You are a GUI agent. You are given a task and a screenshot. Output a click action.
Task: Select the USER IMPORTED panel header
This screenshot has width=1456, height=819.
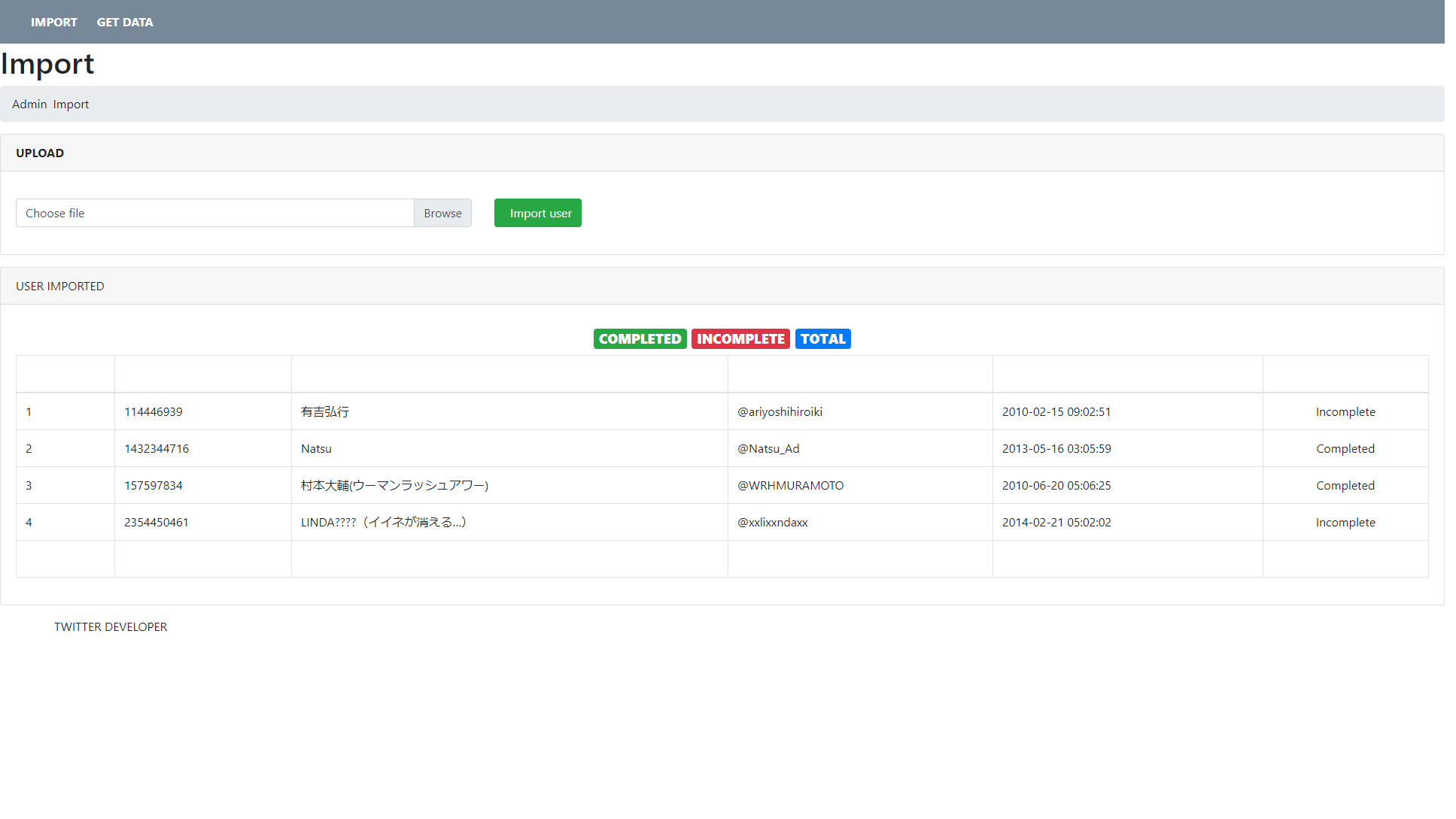[x=59, y=286]
